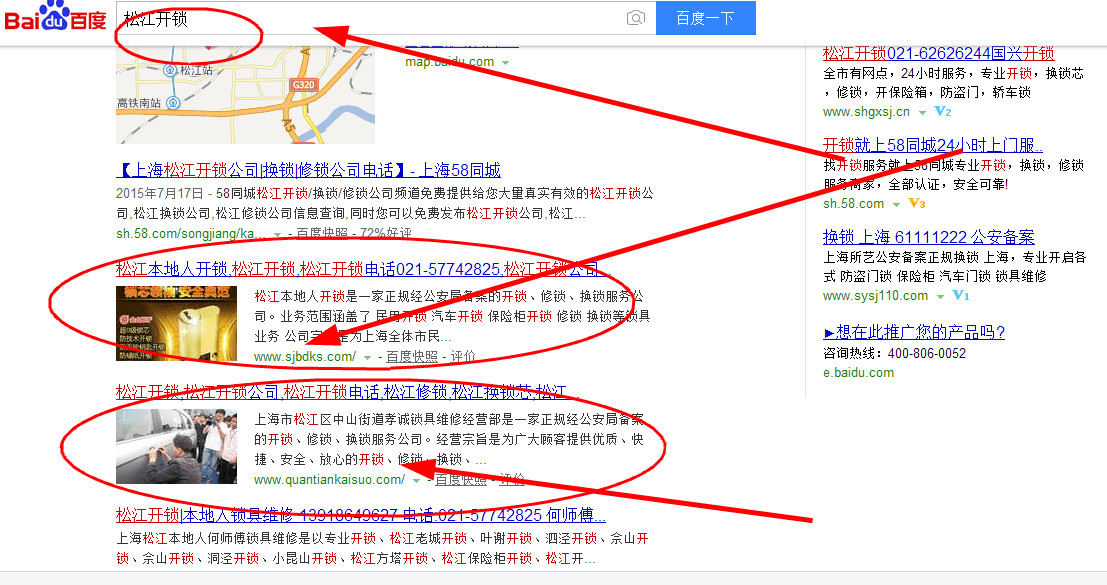Click the e.baidu.com URL
The image size is (1107, 585).
(x=858, y=373)
